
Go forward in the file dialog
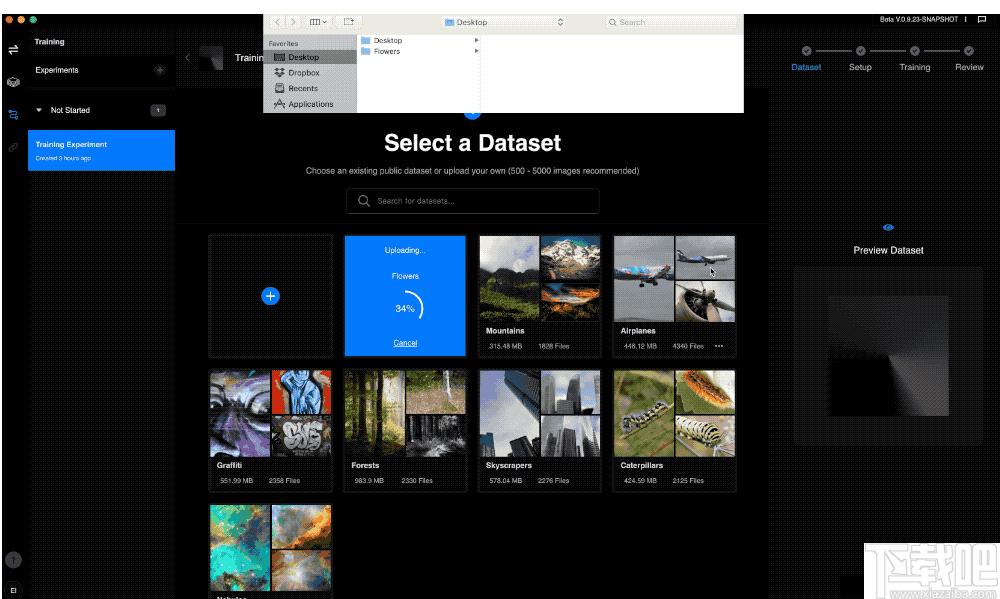tap(293, 22)
